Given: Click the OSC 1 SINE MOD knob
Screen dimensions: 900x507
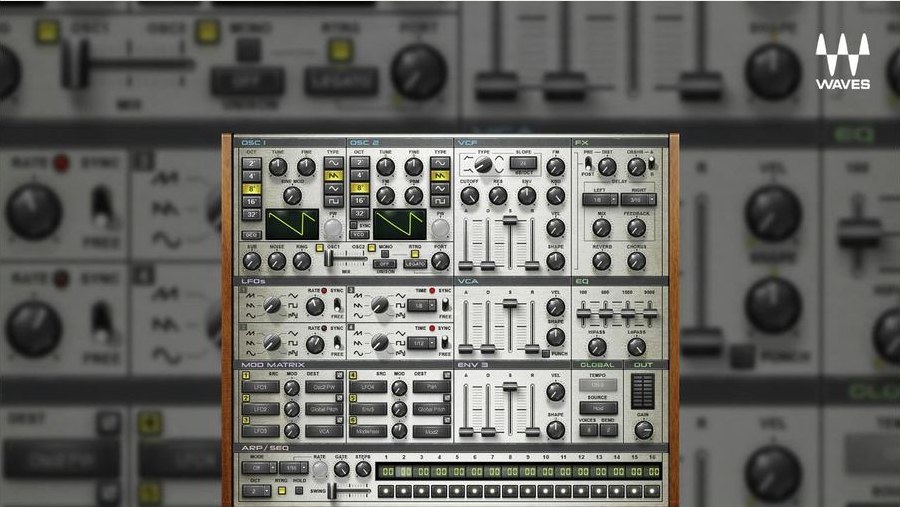Looking at the screenshot, I should (292, 196).
